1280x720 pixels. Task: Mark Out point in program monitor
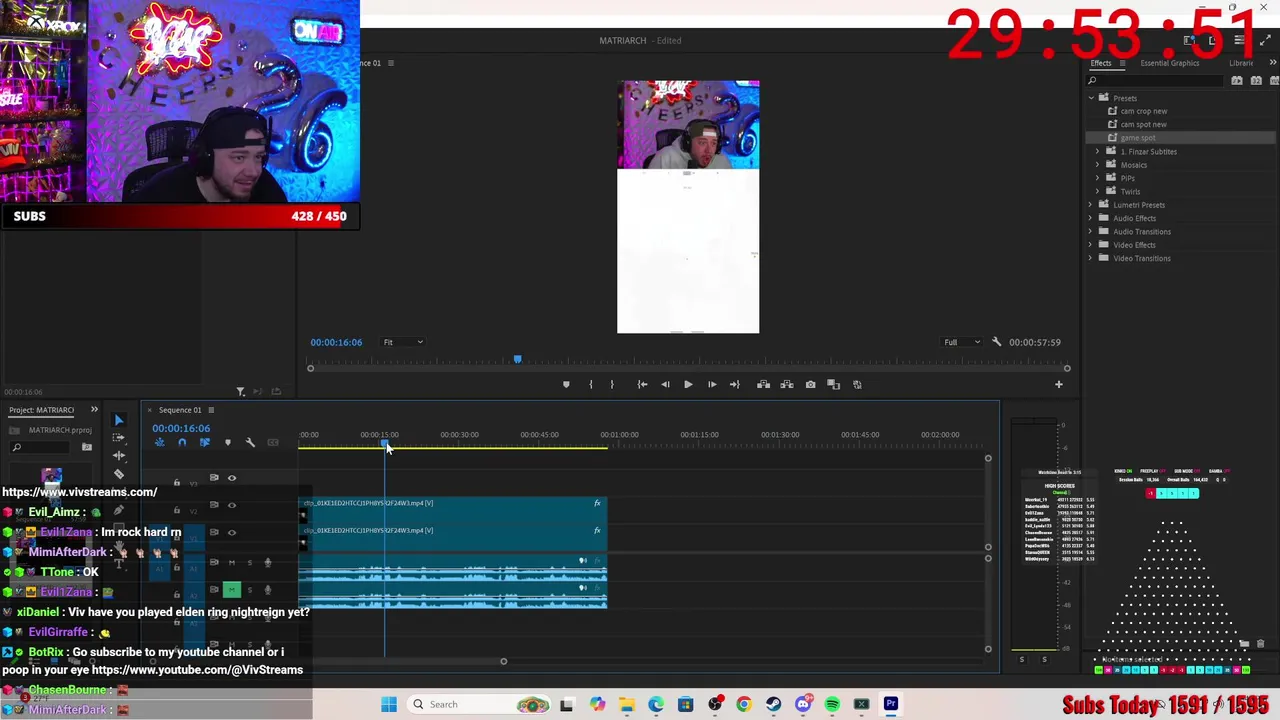(612, 384)
